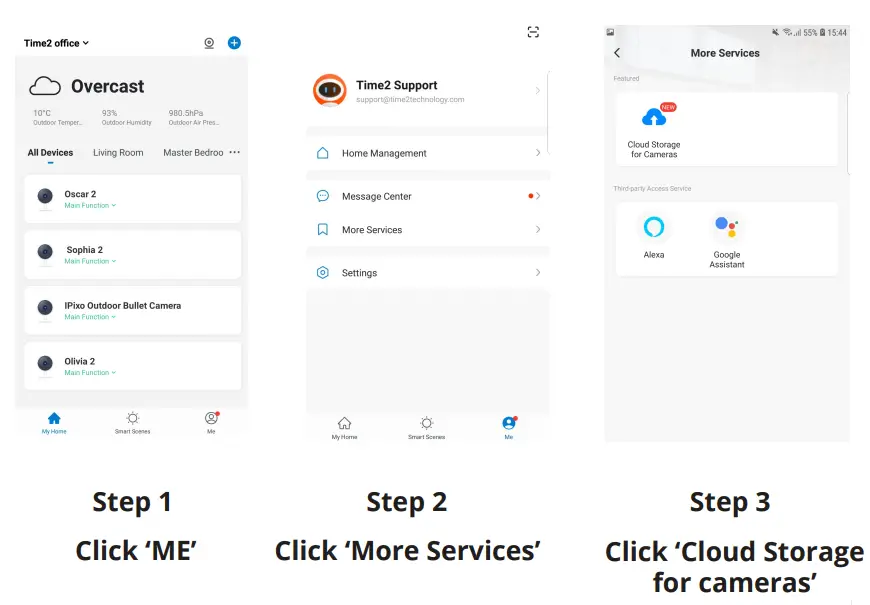Select the Alexa service icon
The image size is (870, 605).
coord(654,227)
